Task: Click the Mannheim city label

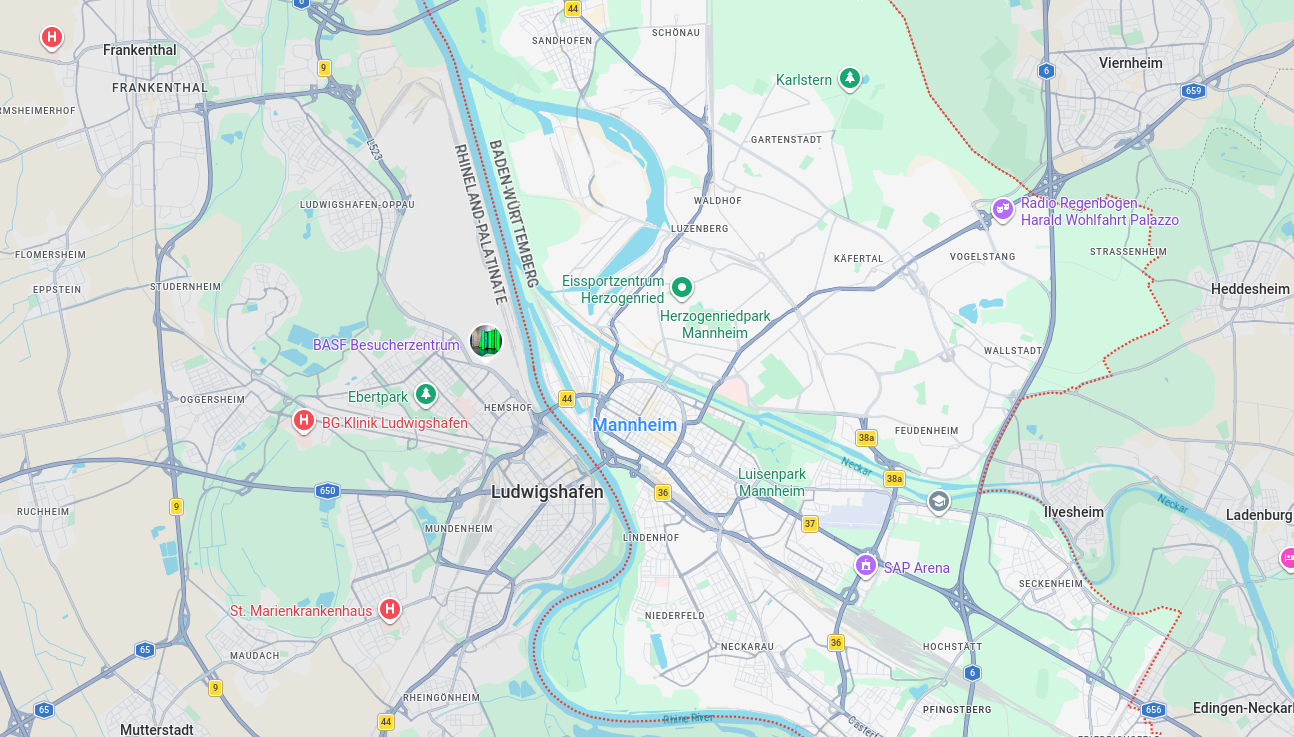Action: click(635, 425)
